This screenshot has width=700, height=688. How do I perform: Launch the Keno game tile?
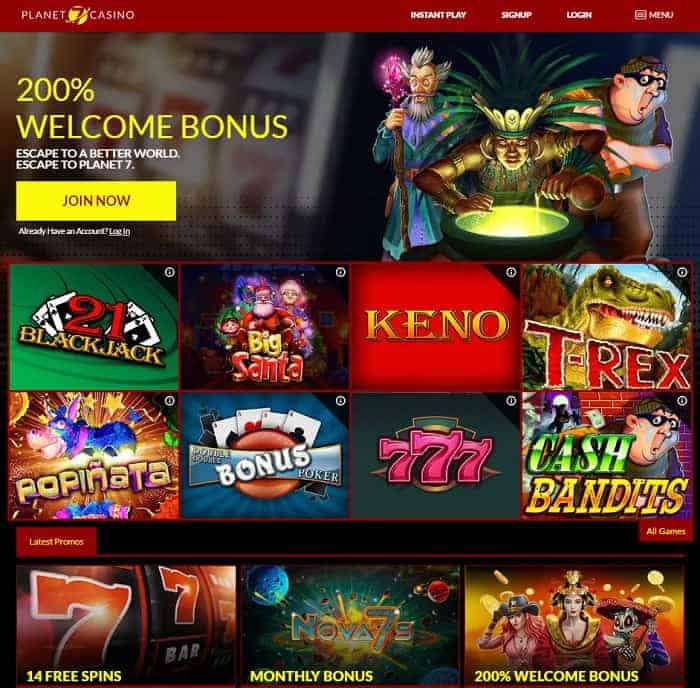(436, 326)
